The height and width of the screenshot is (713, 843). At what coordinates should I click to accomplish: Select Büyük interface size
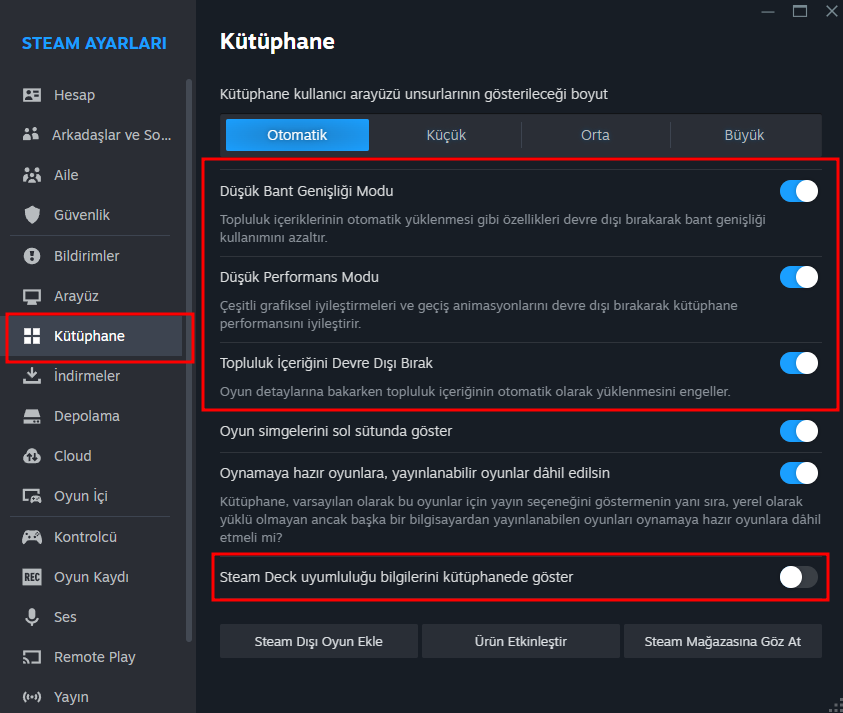pos(744,135)
